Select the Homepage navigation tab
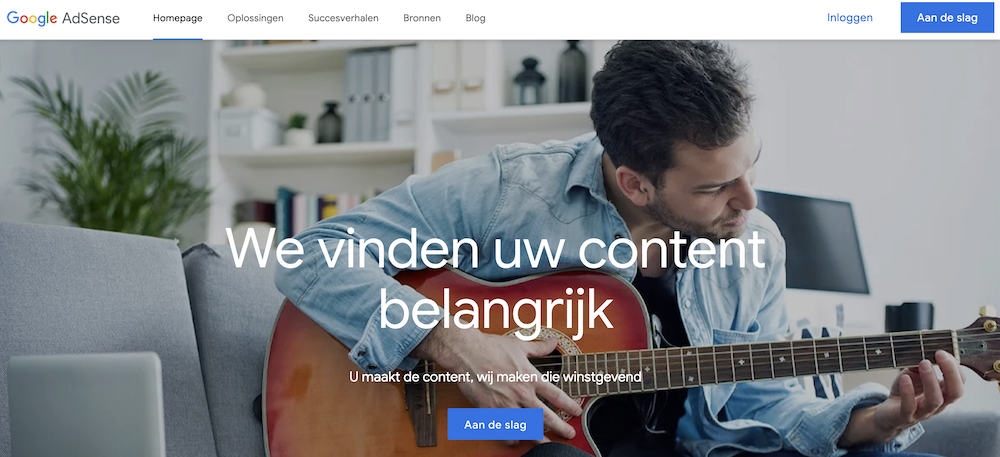1000x457 pixels. (x=178, y=18)
